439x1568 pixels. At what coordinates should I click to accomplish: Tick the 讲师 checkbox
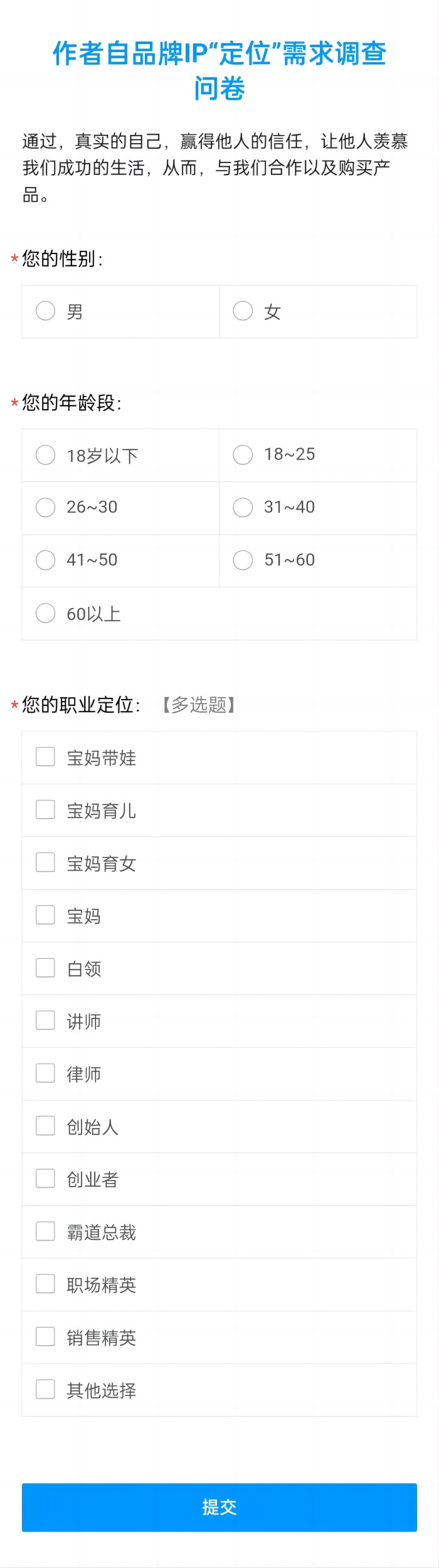pos(46,1020)
